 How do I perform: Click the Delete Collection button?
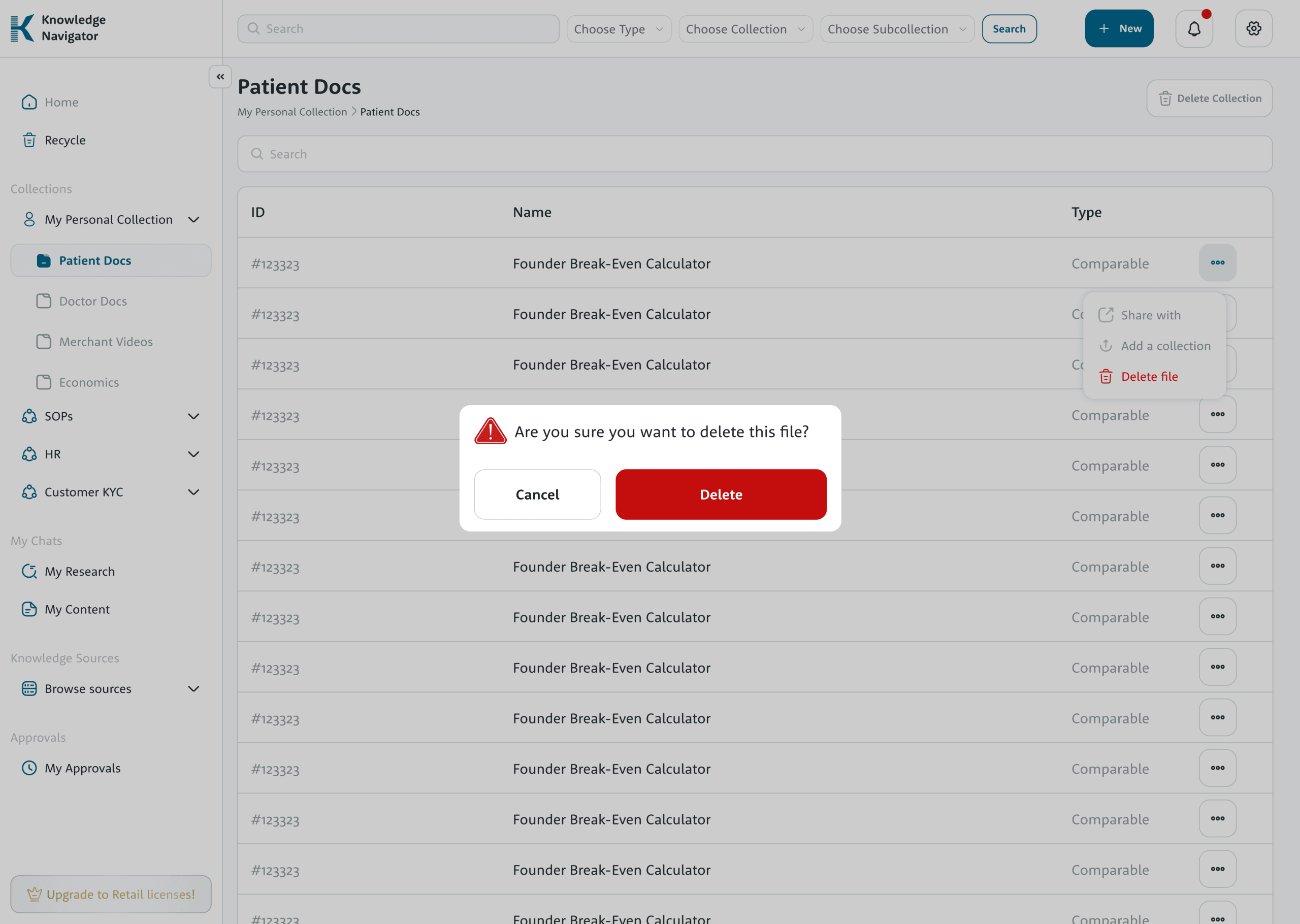pyautogui.click(x=1210, y=98)
